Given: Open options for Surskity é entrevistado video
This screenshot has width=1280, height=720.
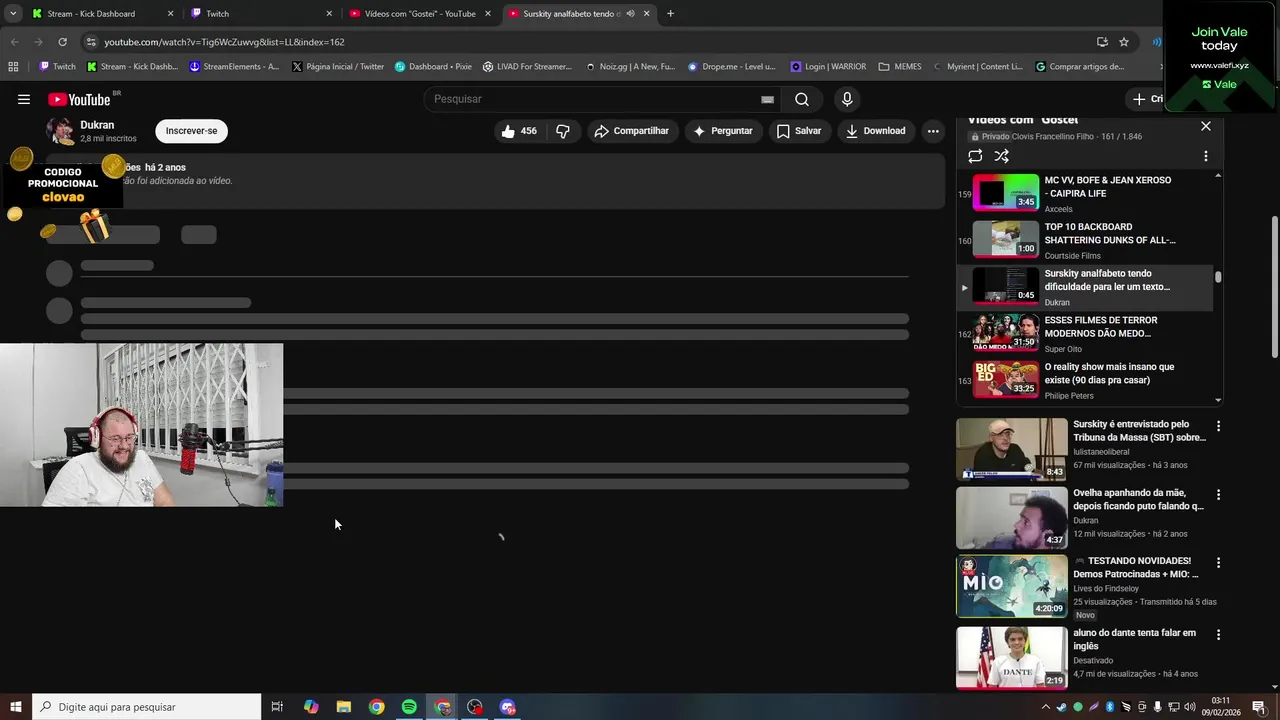Looking at the screenshot, I should click(x=1218, y=426).
